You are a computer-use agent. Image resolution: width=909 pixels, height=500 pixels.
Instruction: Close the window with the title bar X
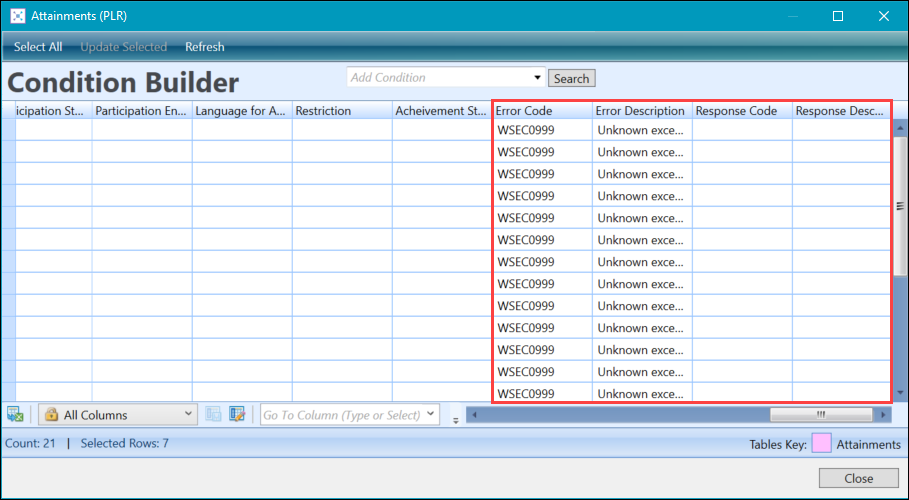click(883, 16)
